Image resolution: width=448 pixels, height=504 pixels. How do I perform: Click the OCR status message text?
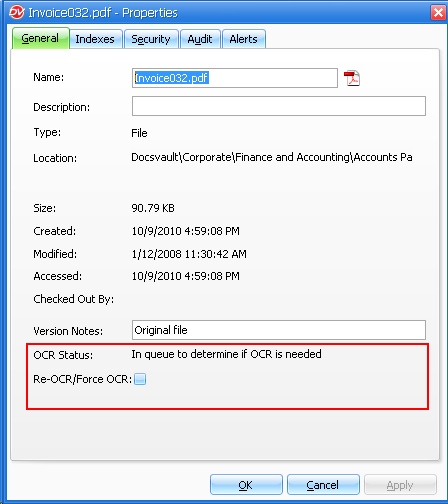click(226, 354)
